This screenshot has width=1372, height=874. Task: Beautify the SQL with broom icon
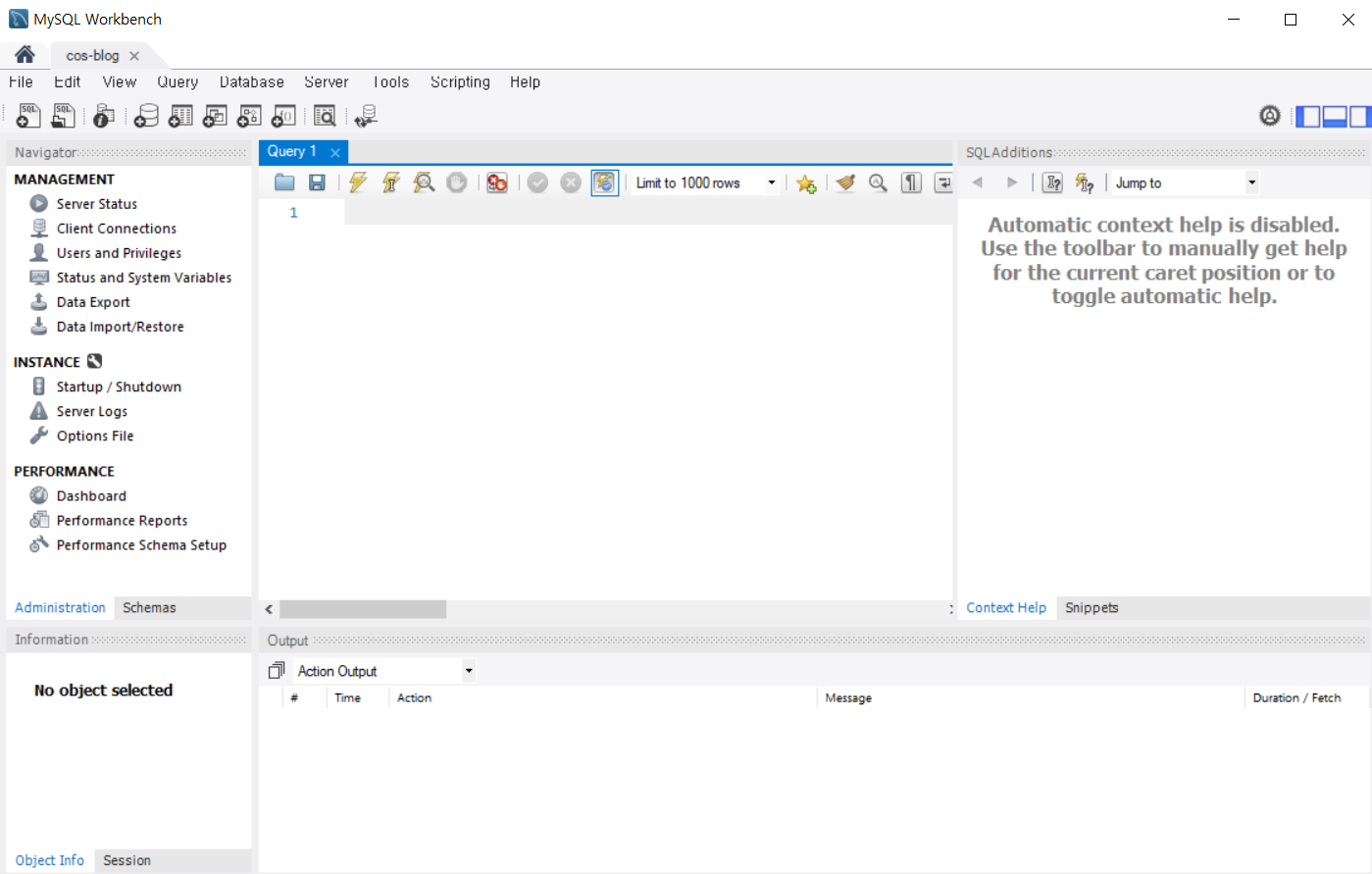tap(845, 182)
